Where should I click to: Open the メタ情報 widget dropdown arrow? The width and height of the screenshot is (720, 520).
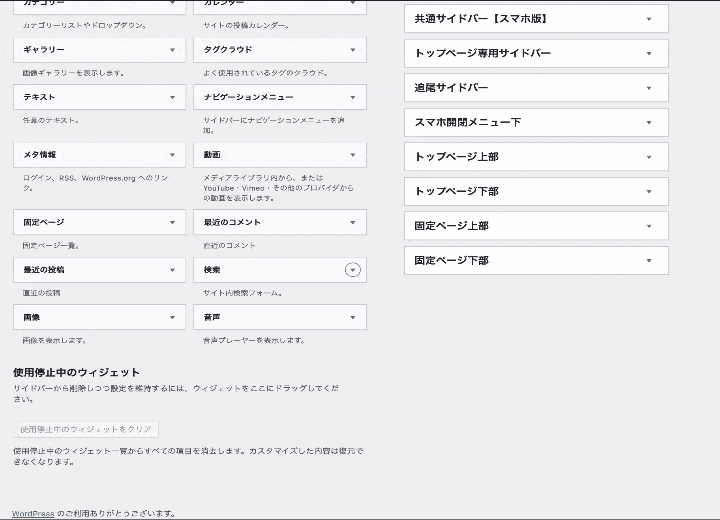[x=173, y=155]
